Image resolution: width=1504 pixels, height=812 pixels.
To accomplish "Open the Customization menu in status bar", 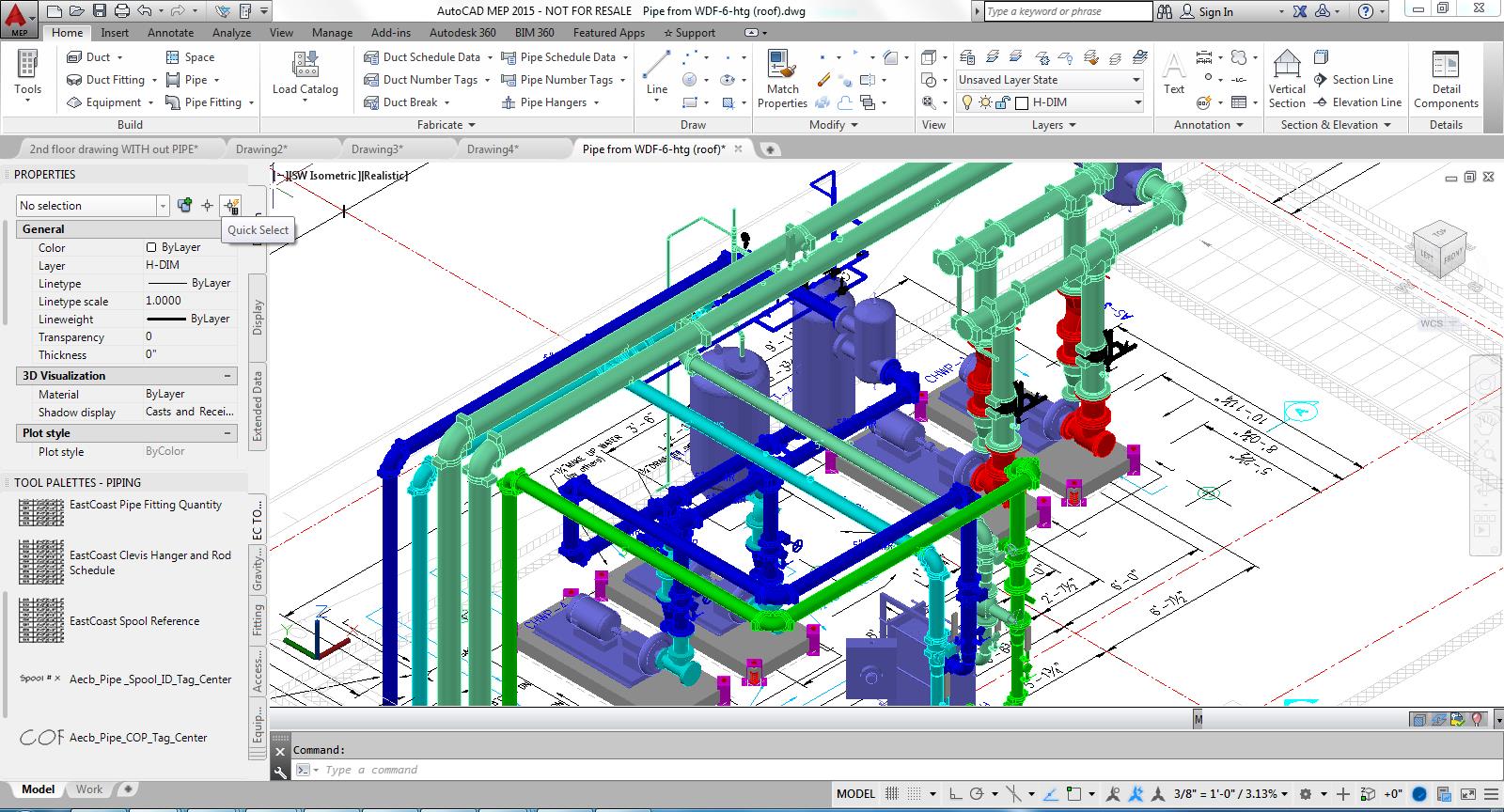I will (1491, 794).
